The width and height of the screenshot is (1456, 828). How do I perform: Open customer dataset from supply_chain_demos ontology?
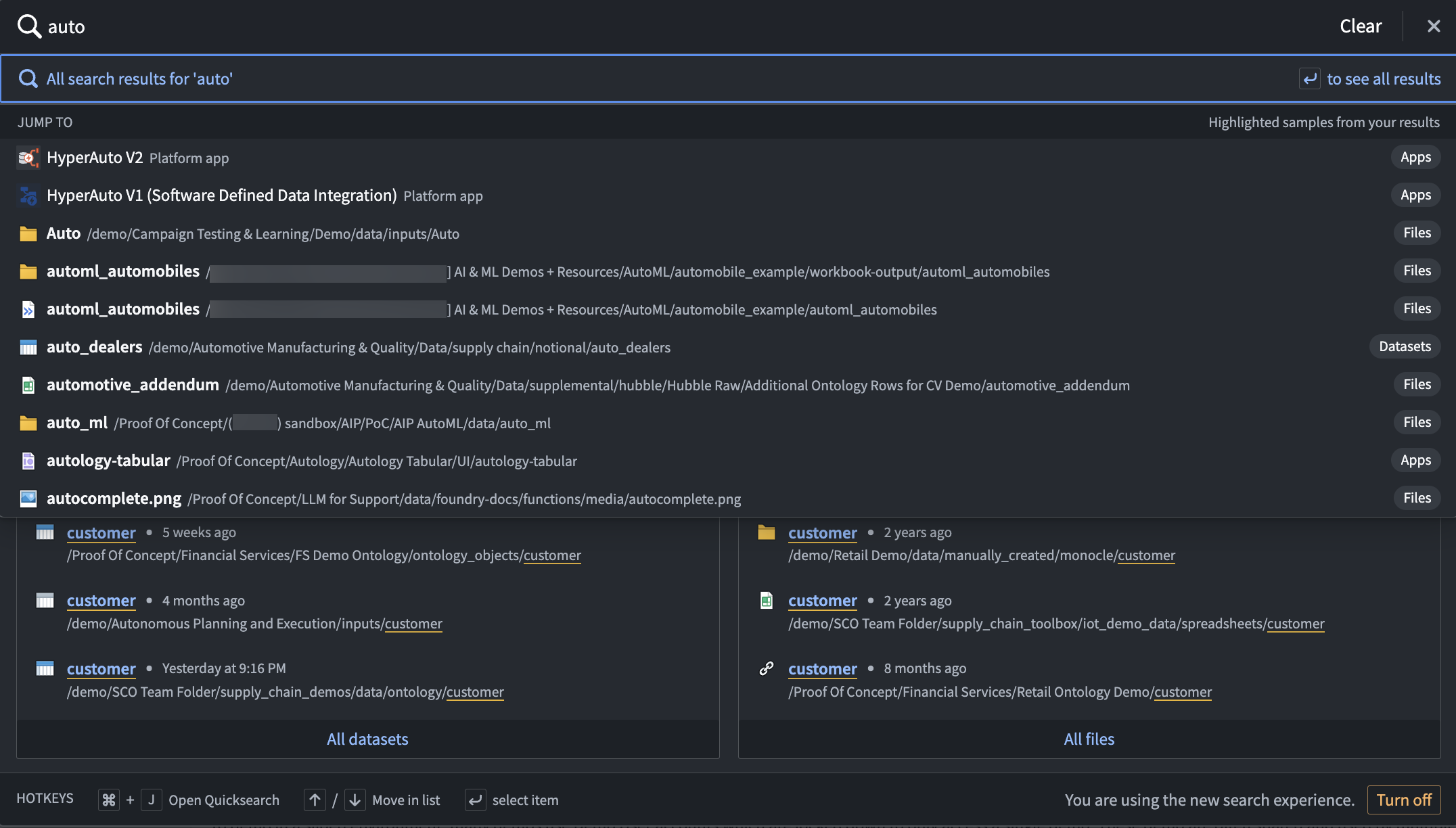(x=101, y=668)
